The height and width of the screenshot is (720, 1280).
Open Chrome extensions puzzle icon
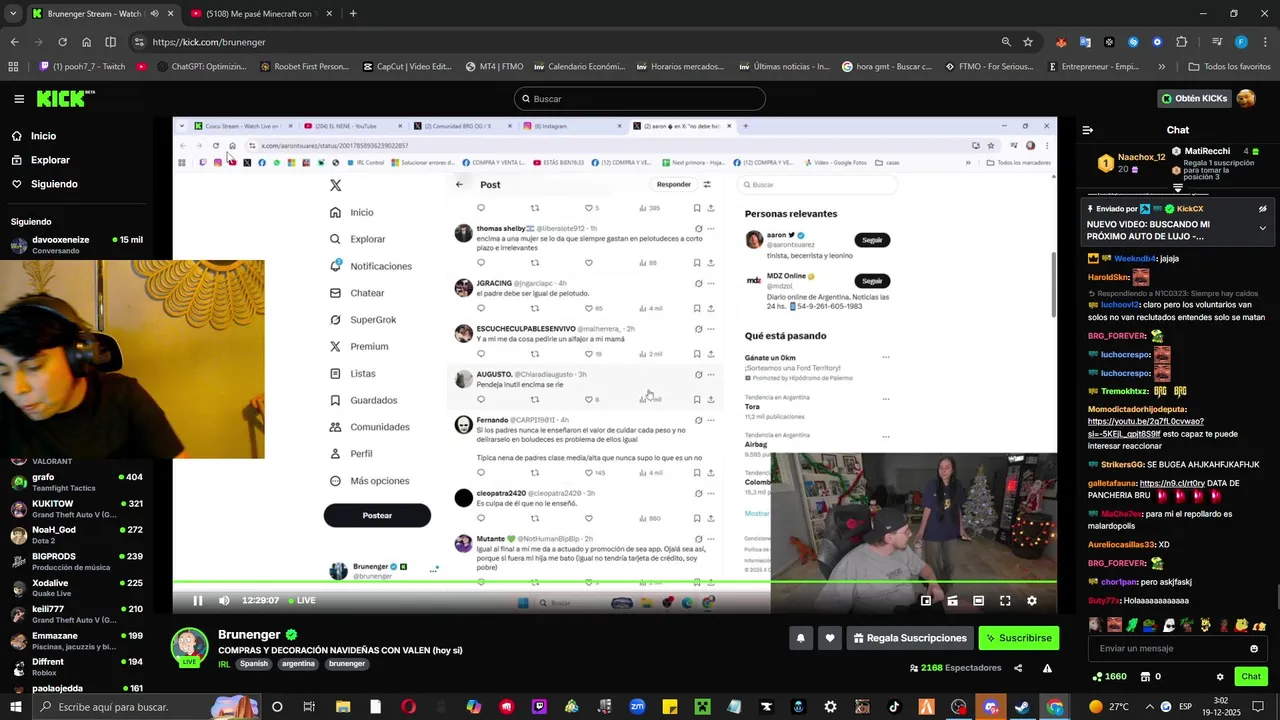pos(1182,42)
